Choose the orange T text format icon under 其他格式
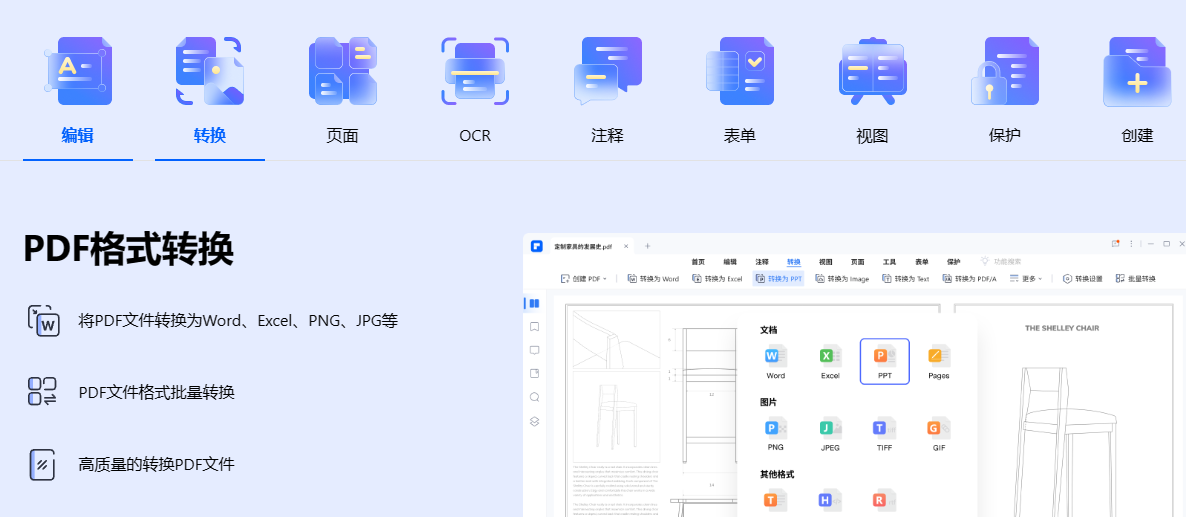The width and height of the screenshot is (1186, 517). (x=775, y=500)
